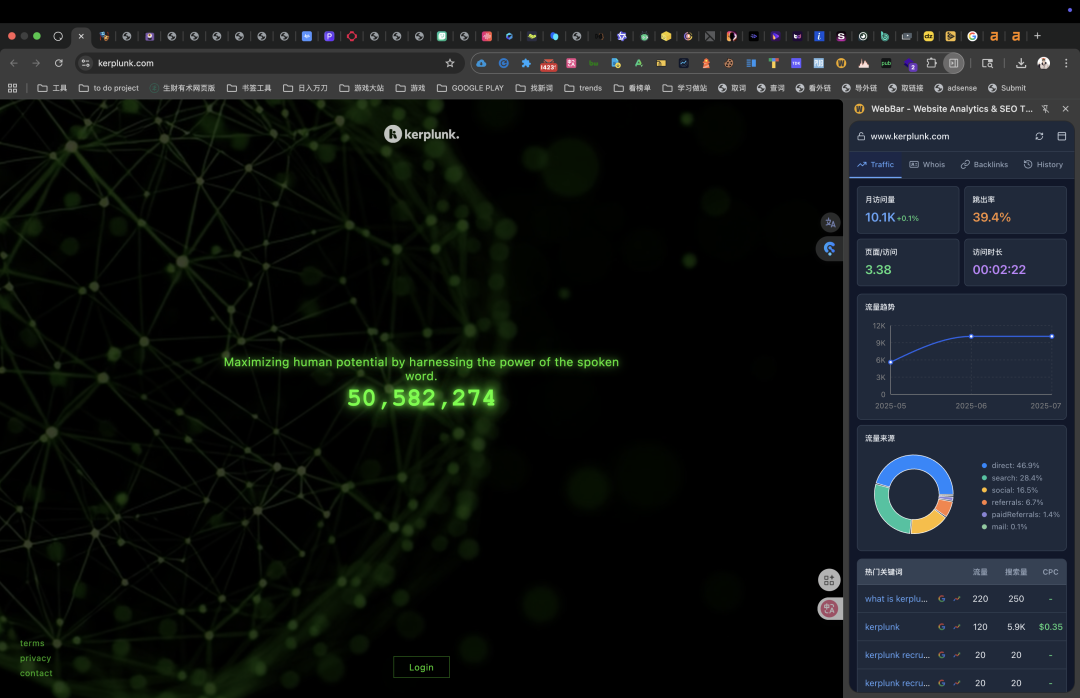Image resolution: width=1080 pixels, height=698 pixels.
Task: Open the 'GOOGLE PLAY' bookmark folder
Action: [x=470, y=88]
